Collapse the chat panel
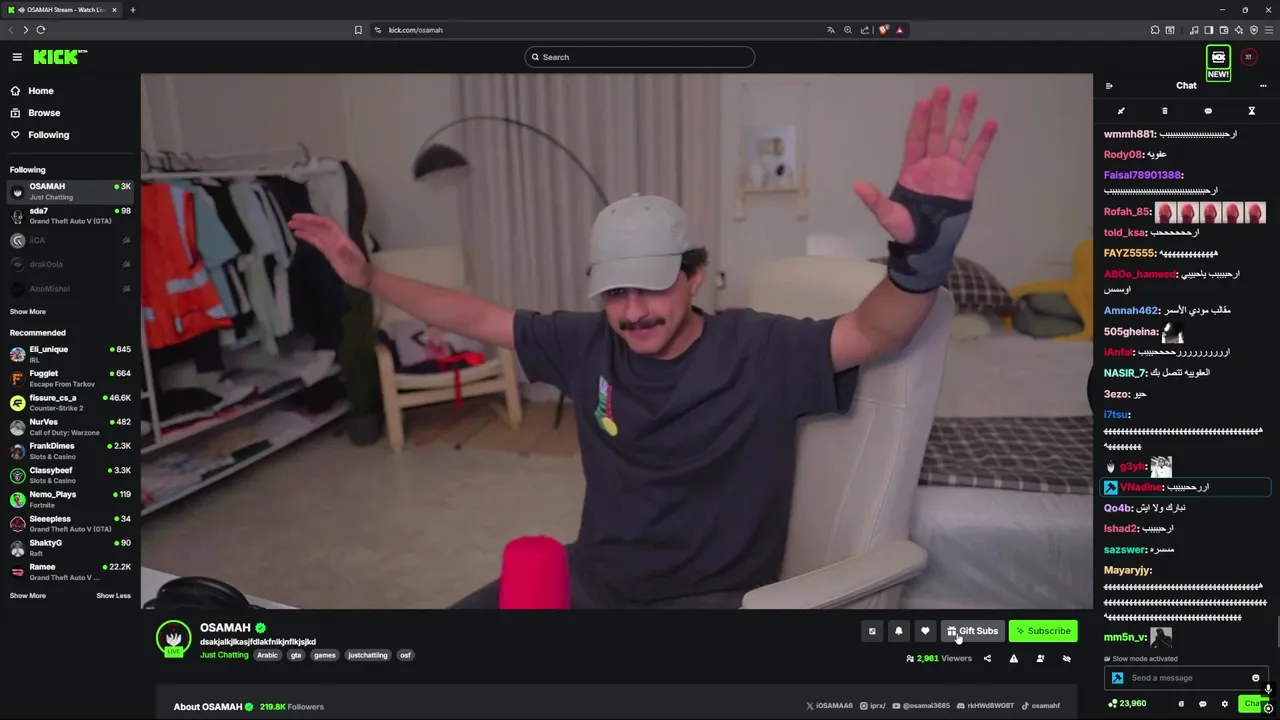 point(1109,86)
